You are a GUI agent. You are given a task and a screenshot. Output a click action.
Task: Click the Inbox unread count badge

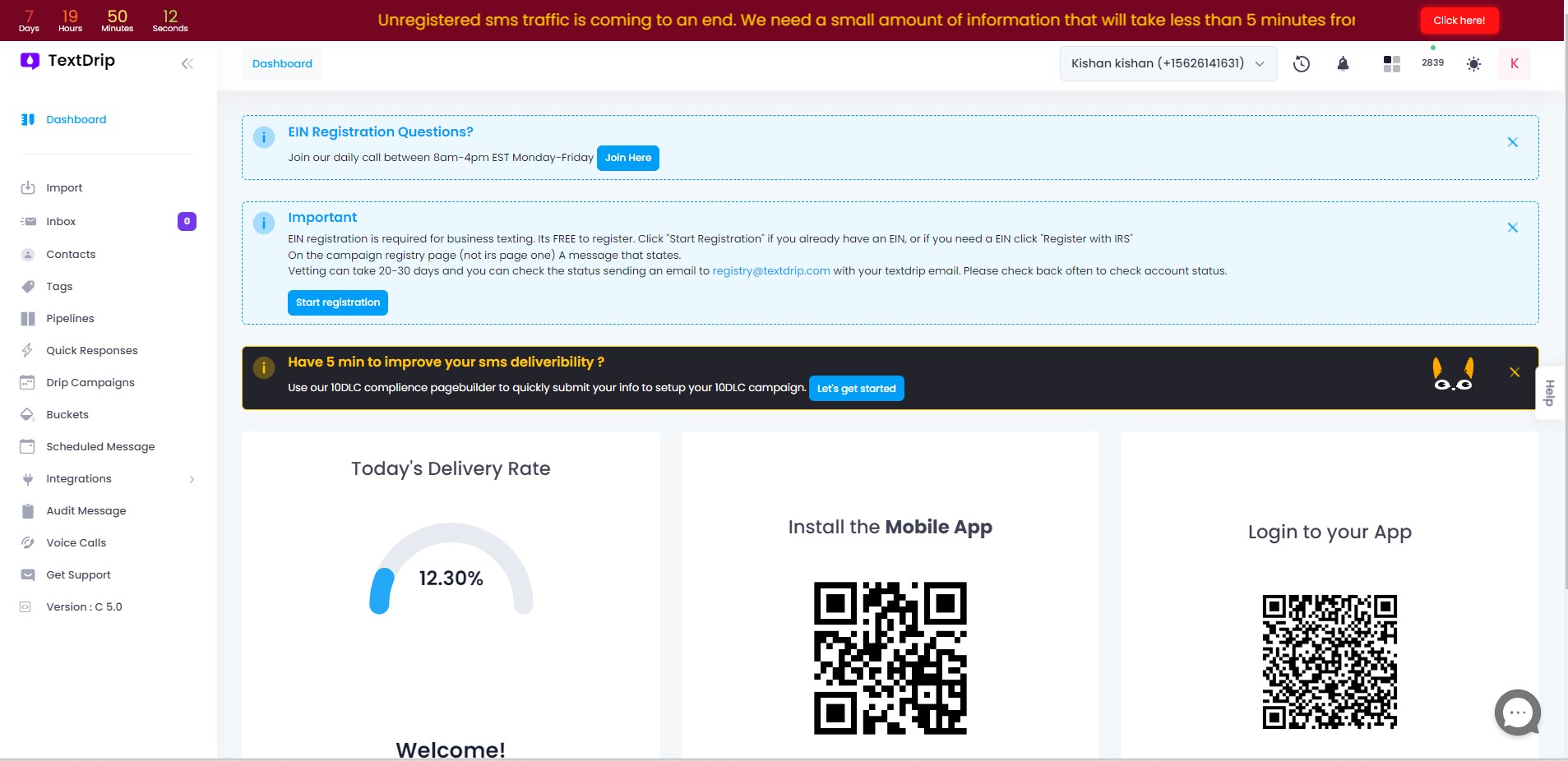coord(187,221)
